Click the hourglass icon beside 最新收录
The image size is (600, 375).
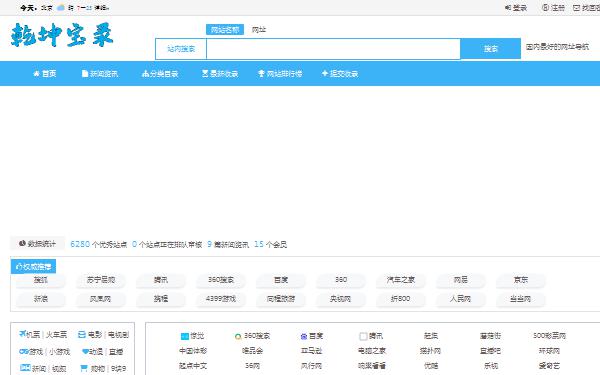(x=205, y=73)
